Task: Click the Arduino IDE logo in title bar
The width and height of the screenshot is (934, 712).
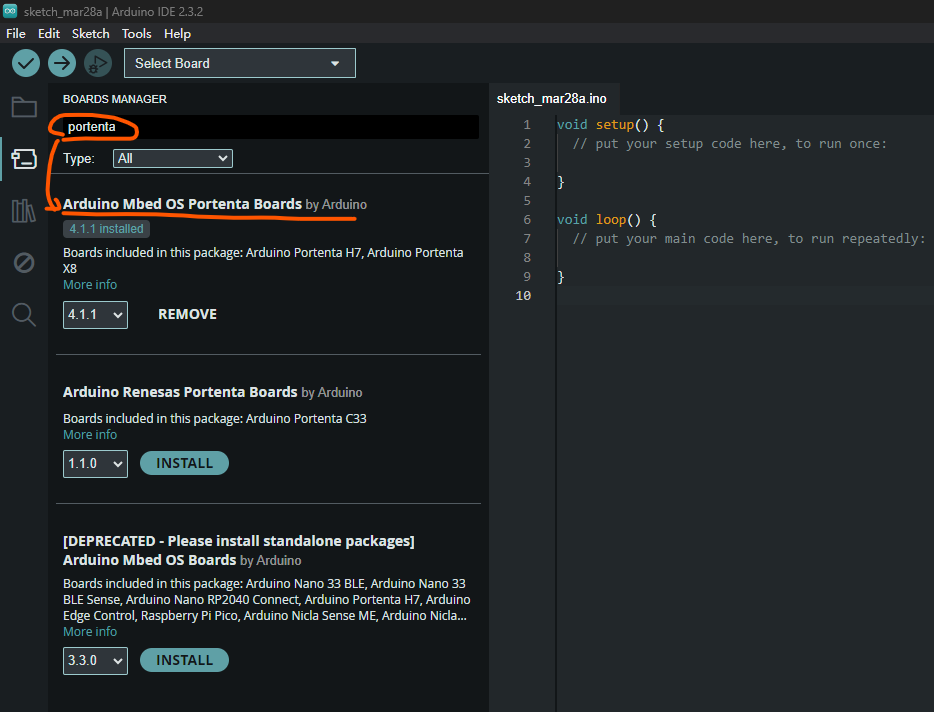Action: point(10,10)
